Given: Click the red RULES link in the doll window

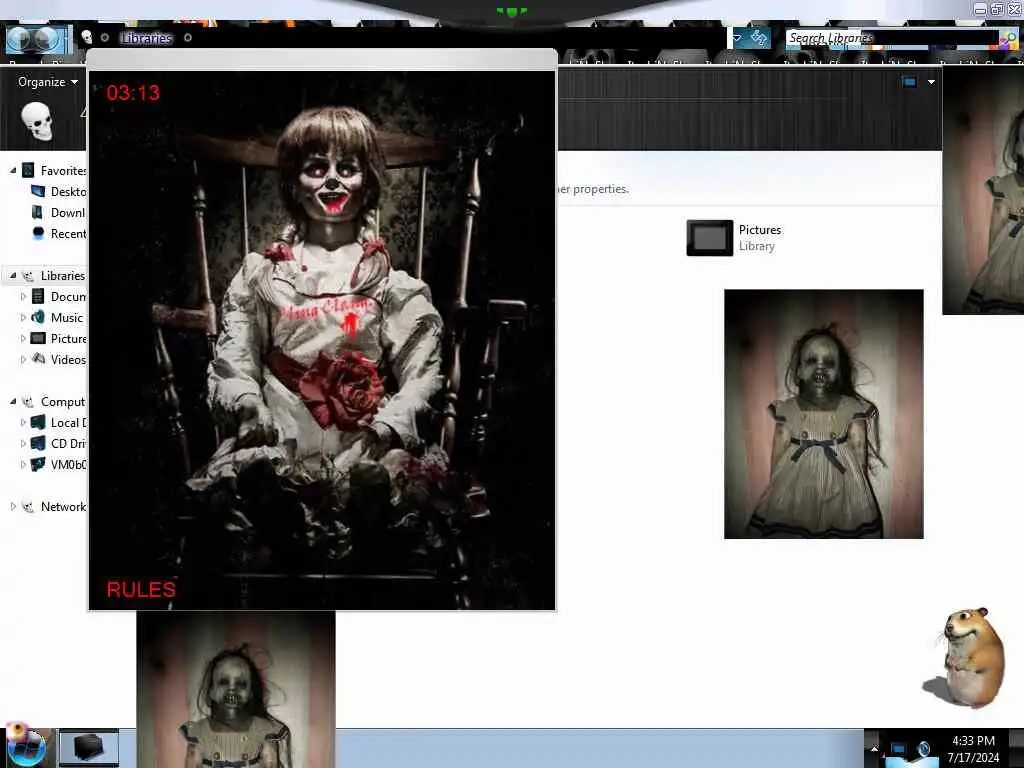Looking at the screenshot, I should (x=141, y=590).
